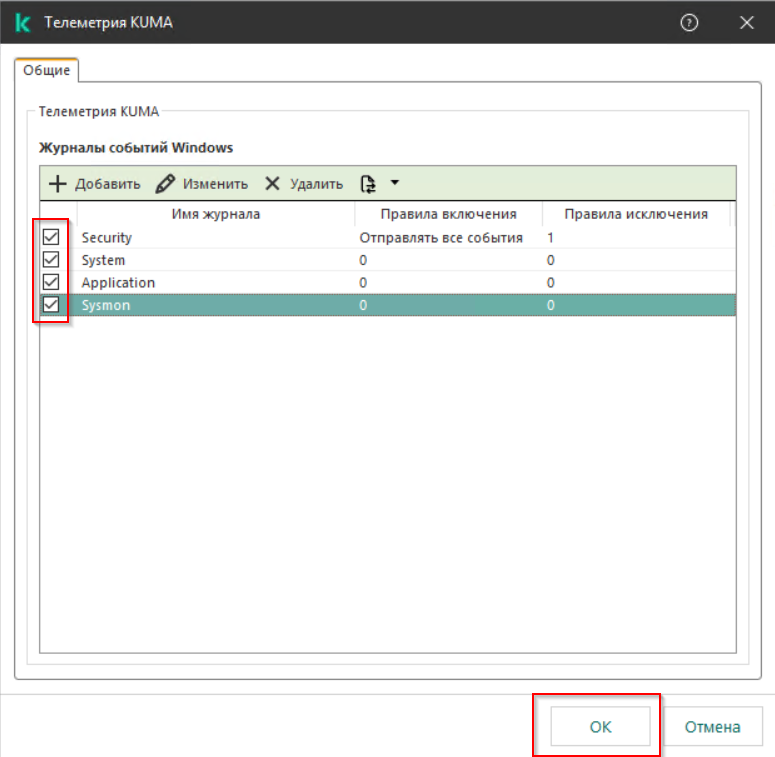Disable the Application journal checkbox
The width and height of the screenshot is (775, 757).
tap(51, 282)
